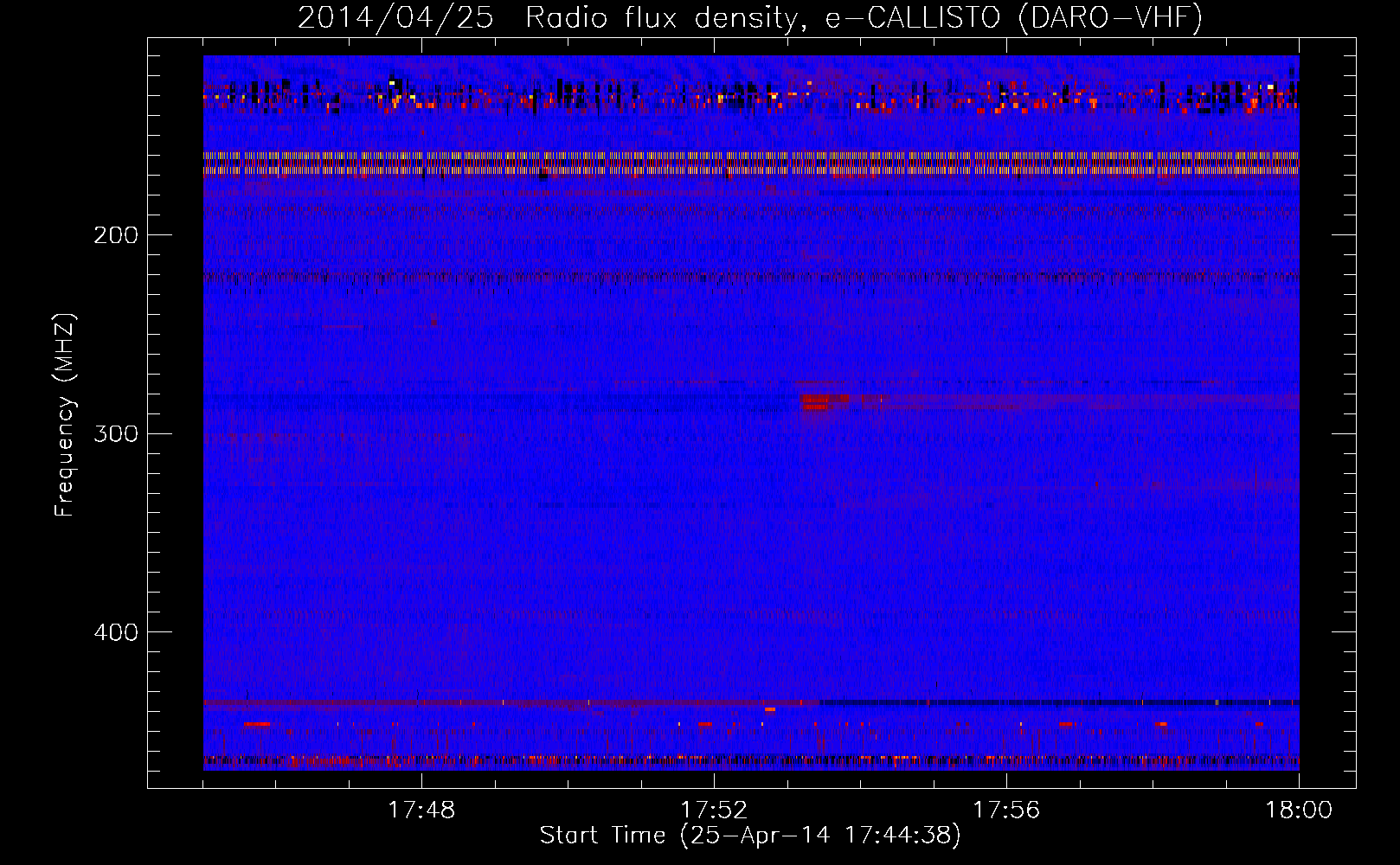Click the 17:48 time tick label
The image size is (1400, 865).
pos(421,811)
